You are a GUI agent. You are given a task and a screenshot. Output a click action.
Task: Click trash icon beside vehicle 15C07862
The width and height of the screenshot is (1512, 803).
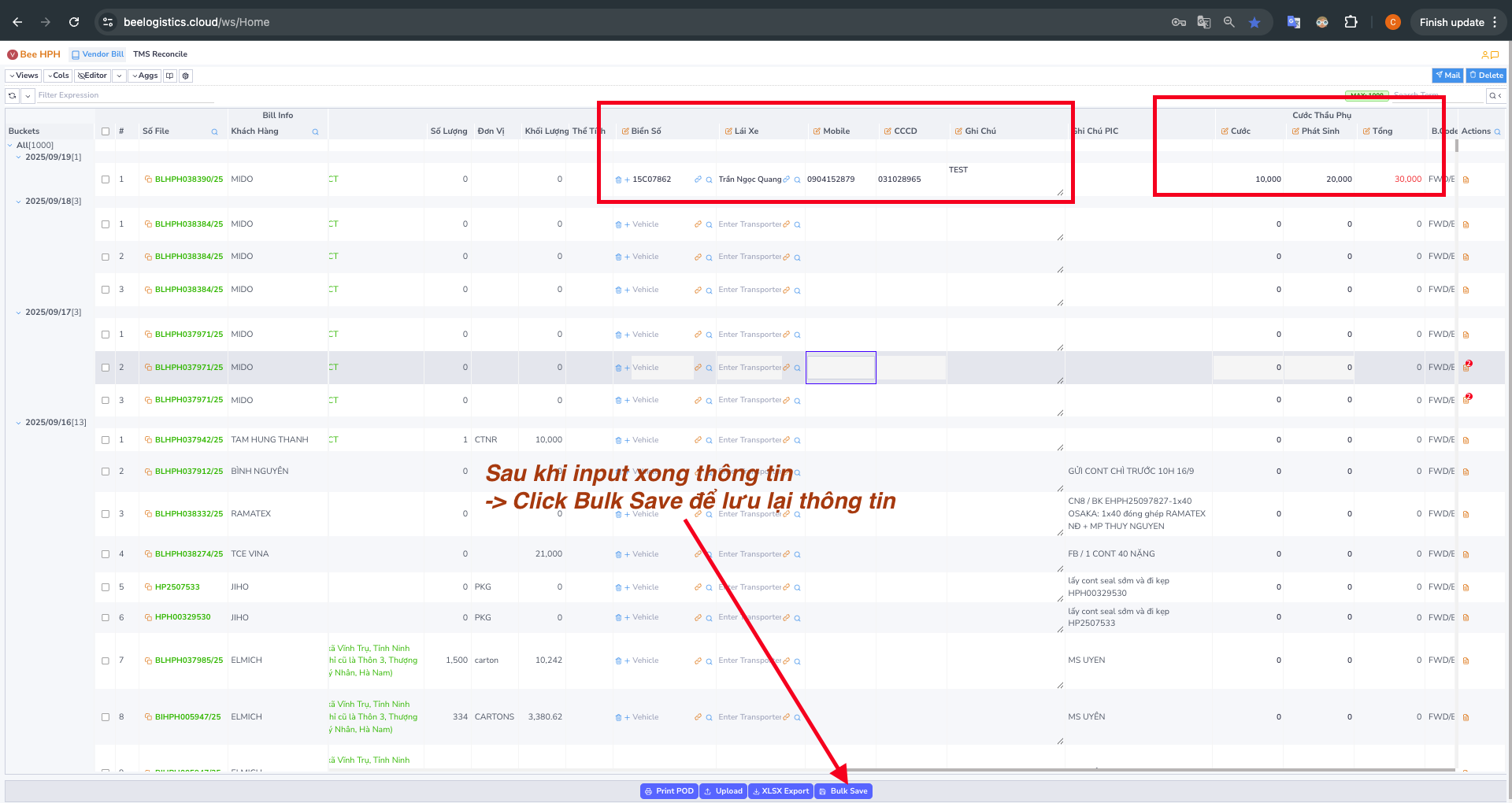(618, 180)
